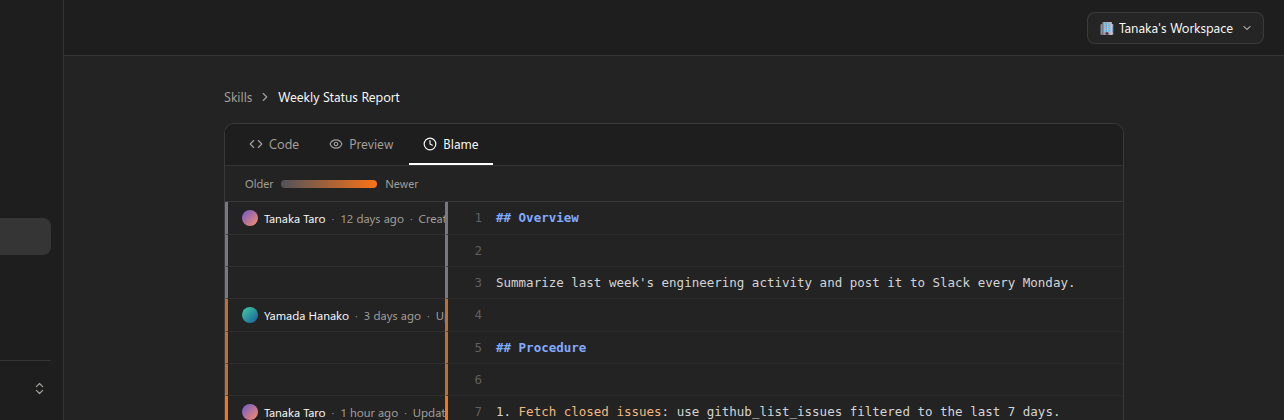Click the Preview eye icon
The height and width of the screenshot is (420, 1284).
pyautogui.click(x=336, y=144)
